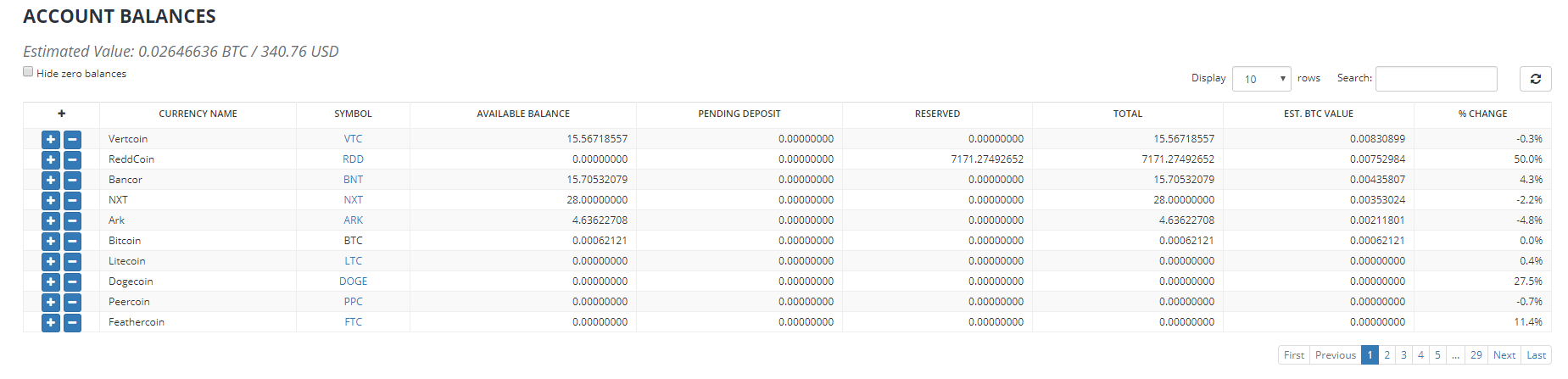Focus the Search input field

click(1436, 79)
